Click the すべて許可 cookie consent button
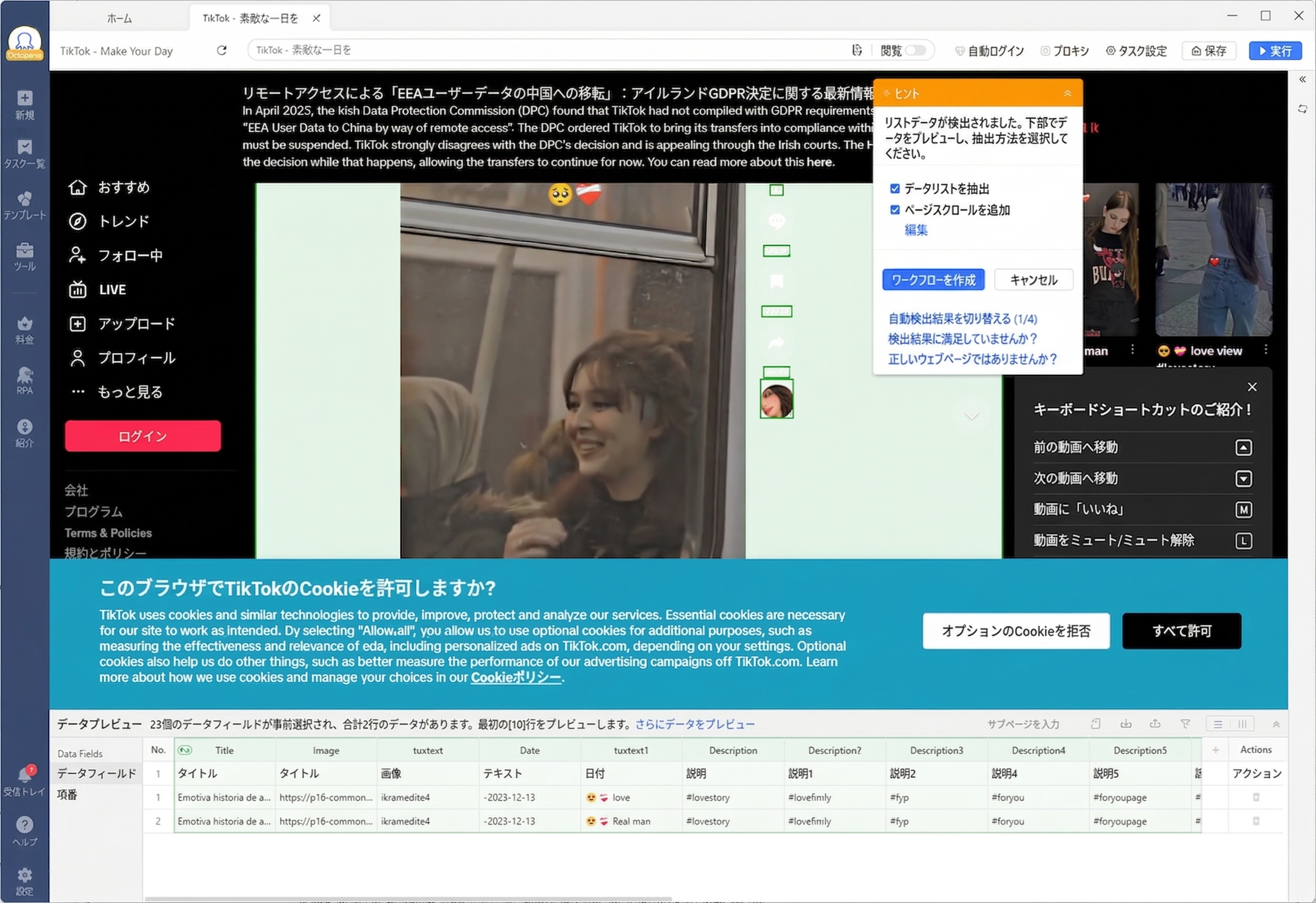This screenshot has height=903, width=1316. (1181, 630)
